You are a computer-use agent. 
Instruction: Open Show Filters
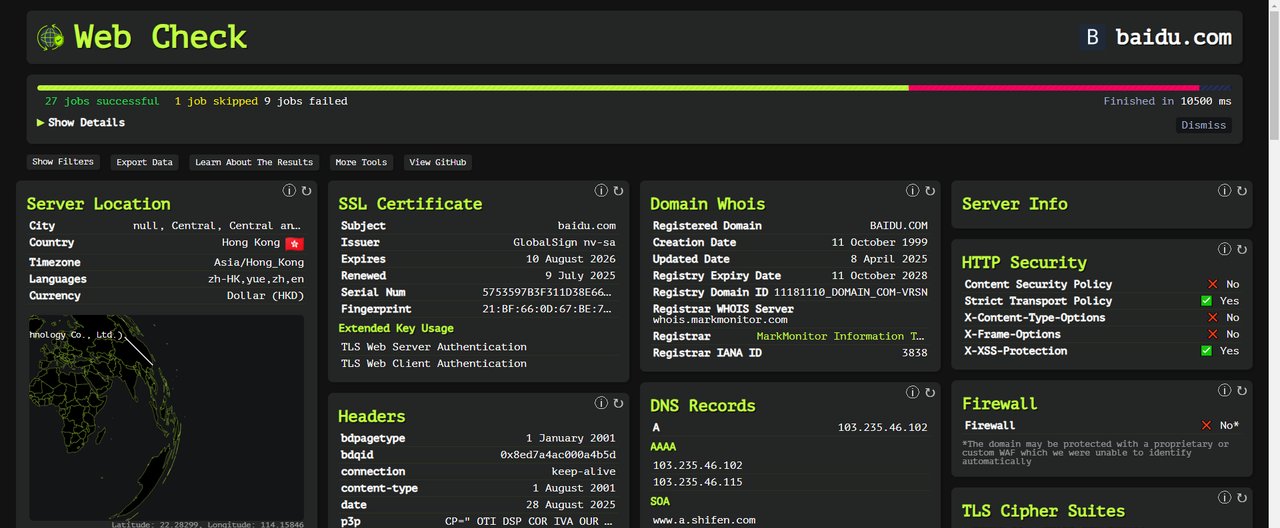(63, 162)
